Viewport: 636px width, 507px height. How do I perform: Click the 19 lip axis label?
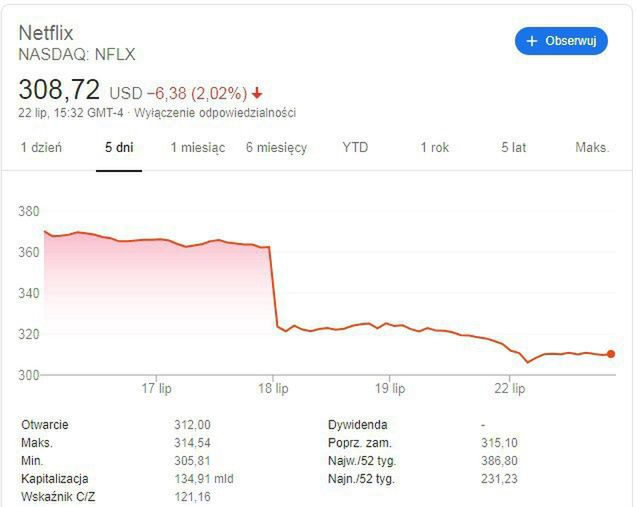point(390,388)
